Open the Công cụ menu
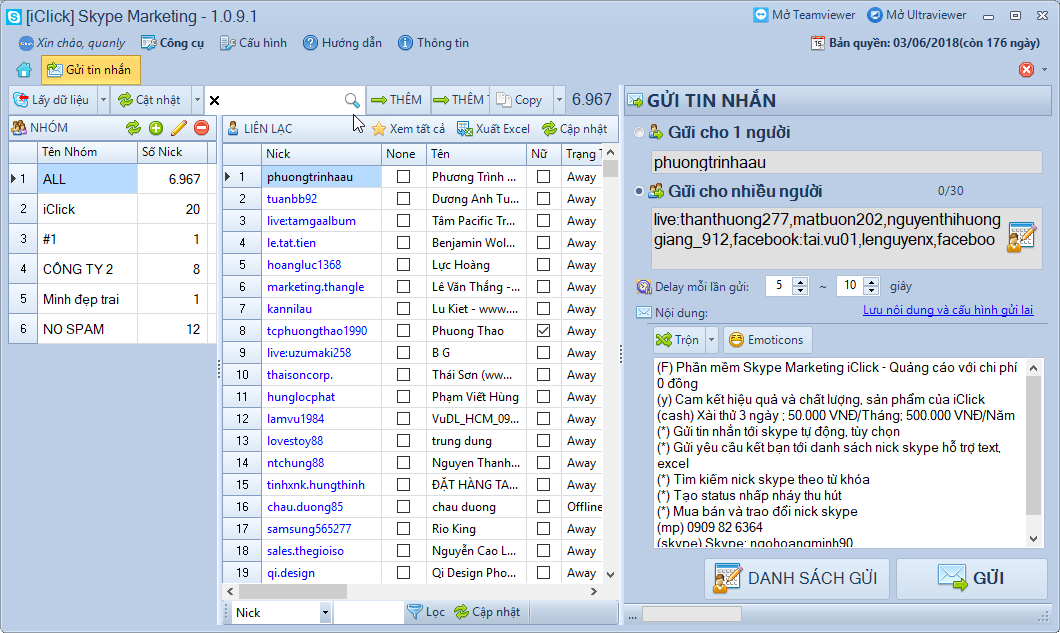Screen dimensions: 1060x633 point(172,43)
